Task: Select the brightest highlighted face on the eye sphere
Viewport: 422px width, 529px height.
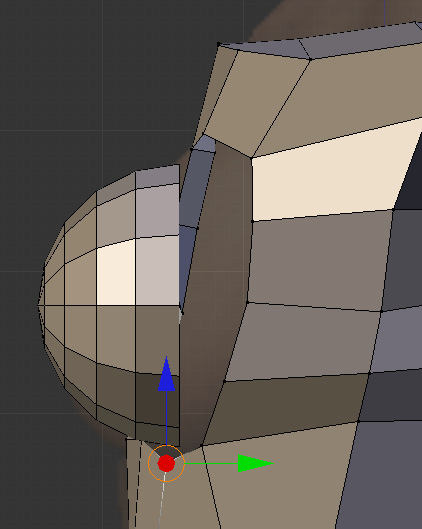Action: pos(116,274)
